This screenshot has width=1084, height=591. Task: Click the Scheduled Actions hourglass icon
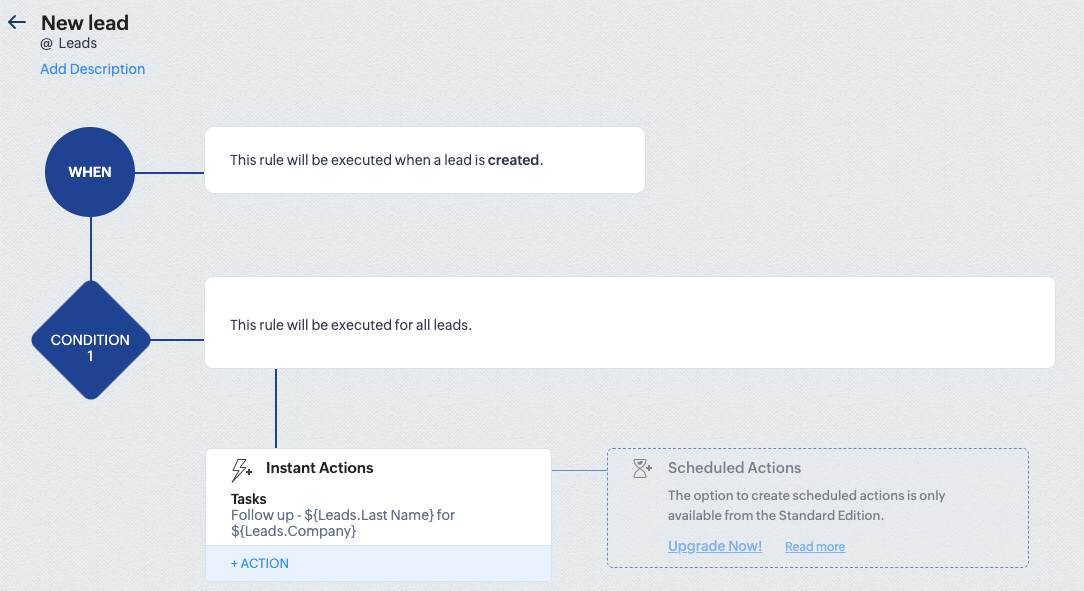[642, 468]
